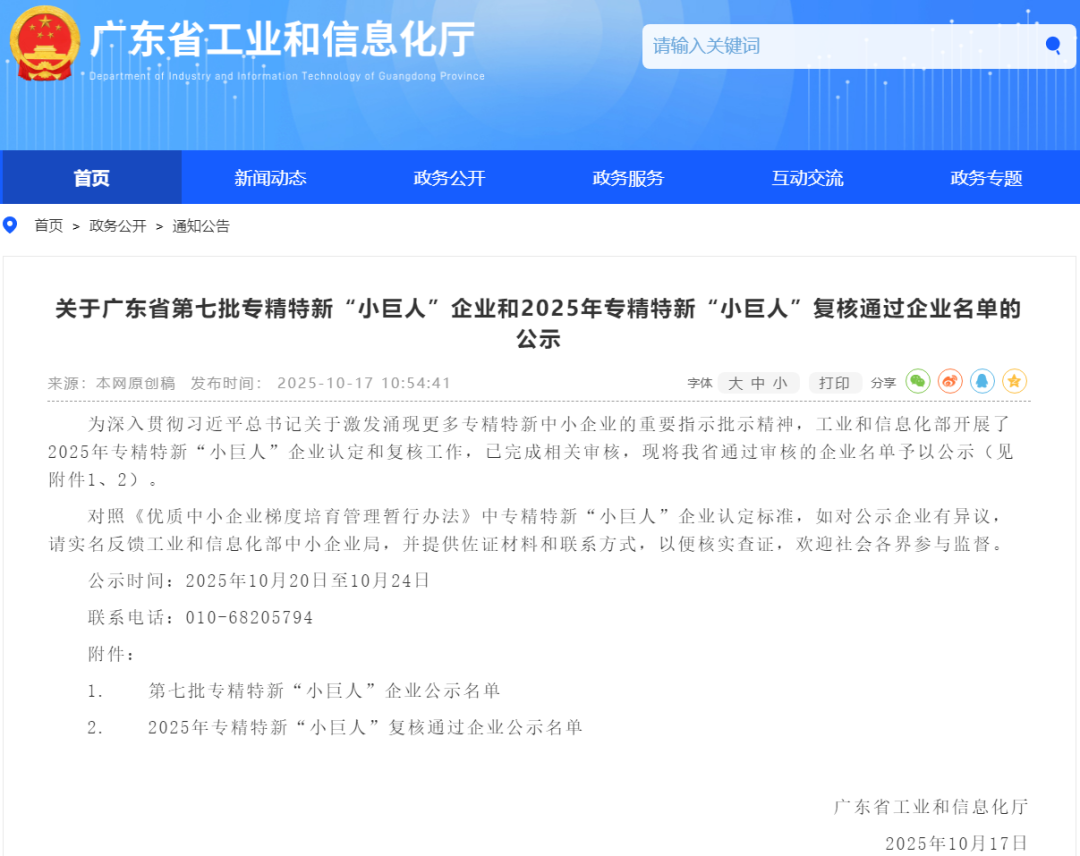Share the article on Weibo
Screen dimensions: 1080x856
pos(950,381)
